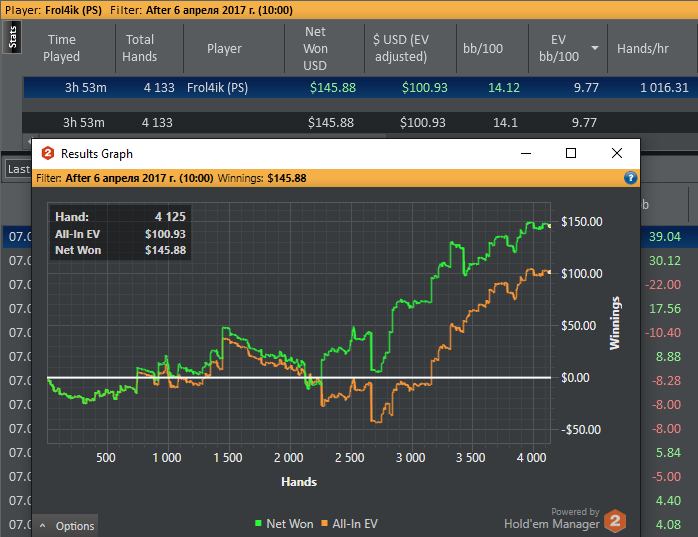Click the end point of All-In EV line
This screenshot has width=698, height=537.
(x=549, y=272)
